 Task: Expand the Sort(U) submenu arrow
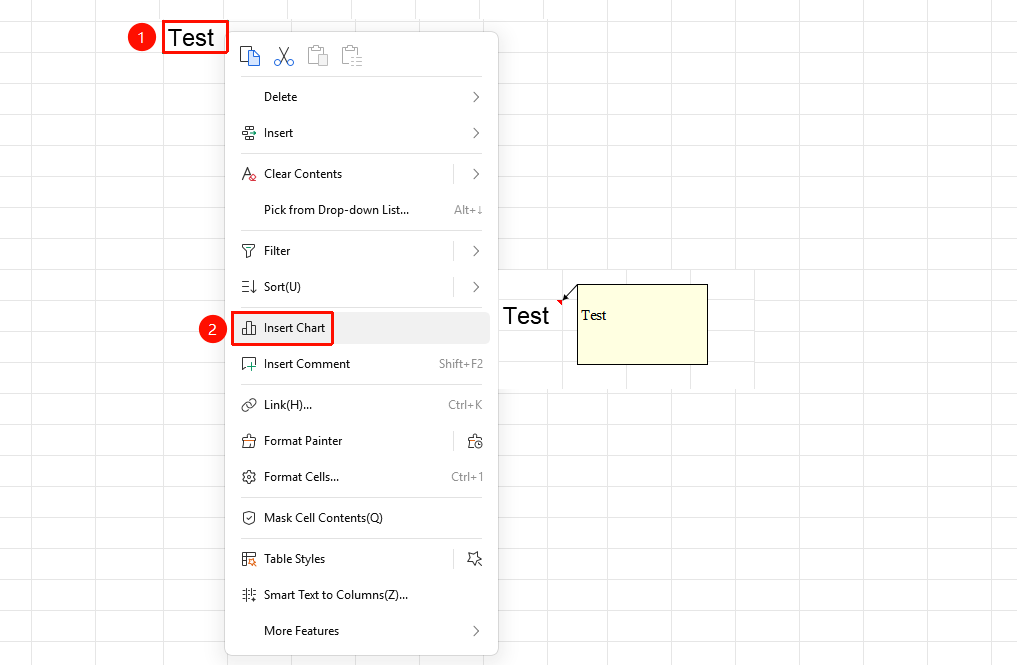coord(476,287)
